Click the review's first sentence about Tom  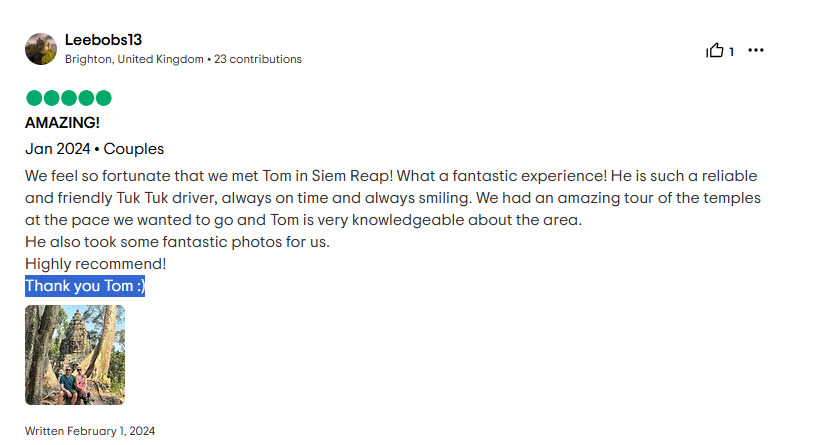click(209, 176)
